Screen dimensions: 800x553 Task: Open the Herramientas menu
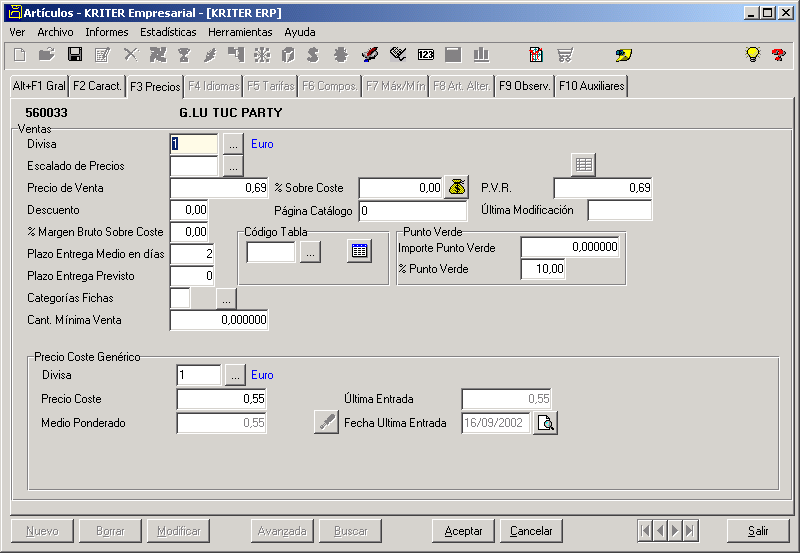[240, 32]
